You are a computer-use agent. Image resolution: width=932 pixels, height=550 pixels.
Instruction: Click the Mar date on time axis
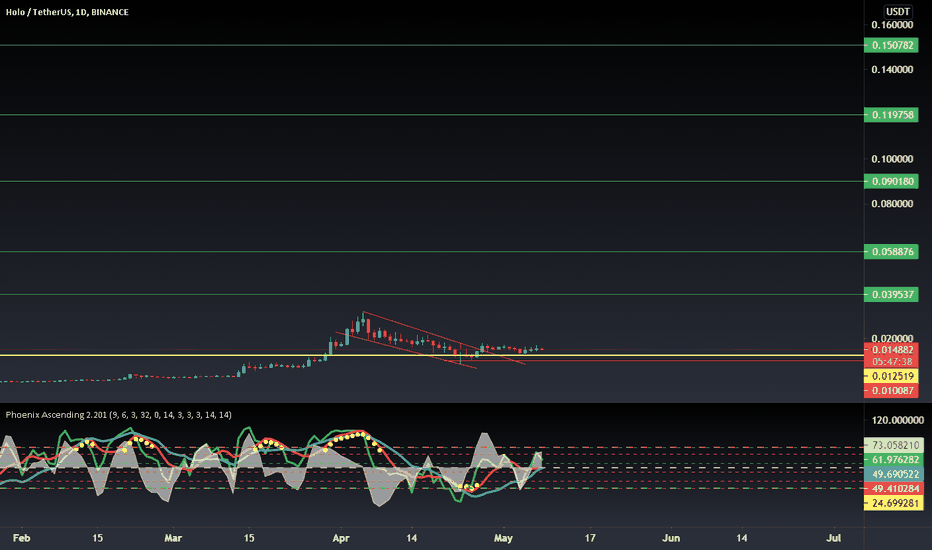coord(173,538)
